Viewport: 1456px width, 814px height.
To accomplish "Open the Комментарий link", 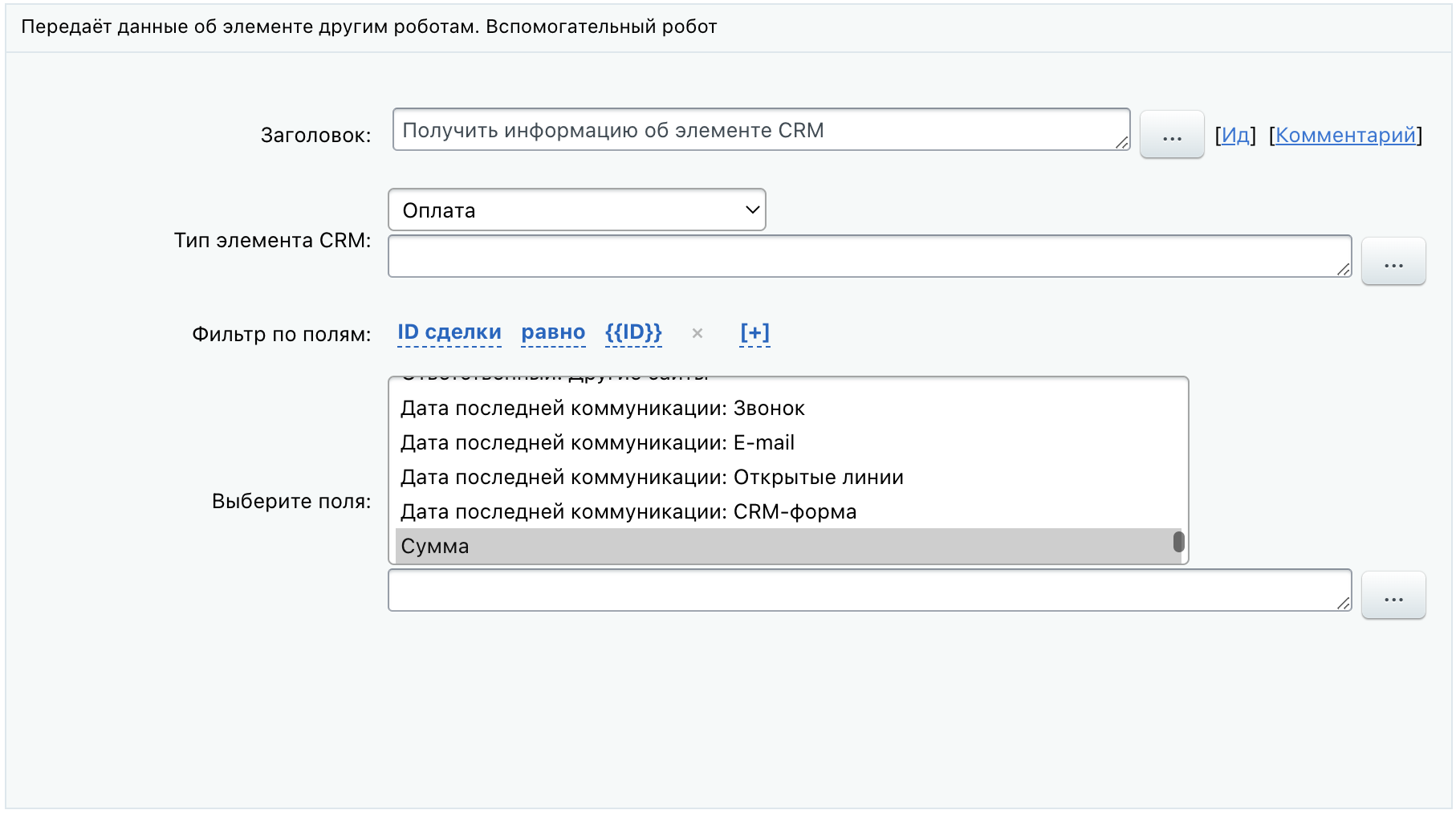I will pyautogui.click(x=1345, y=135).
